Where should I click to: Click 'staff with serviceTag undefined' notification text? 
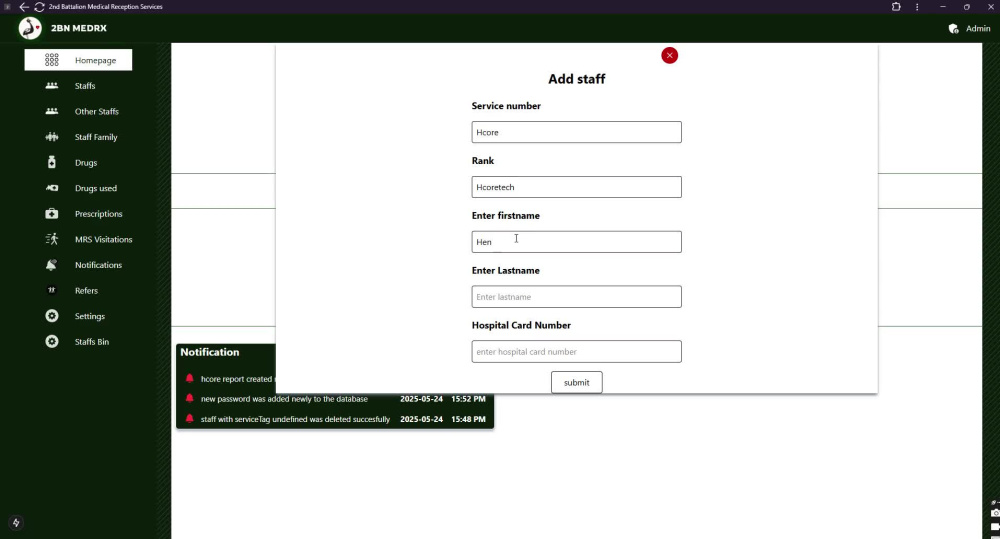(295, 419)
